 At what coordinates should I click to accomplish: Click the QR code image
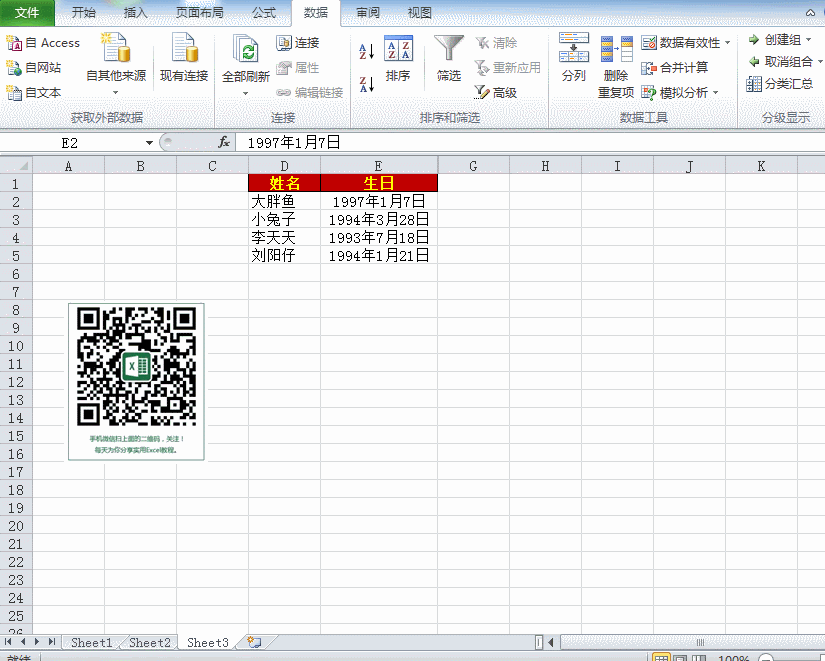136,380
